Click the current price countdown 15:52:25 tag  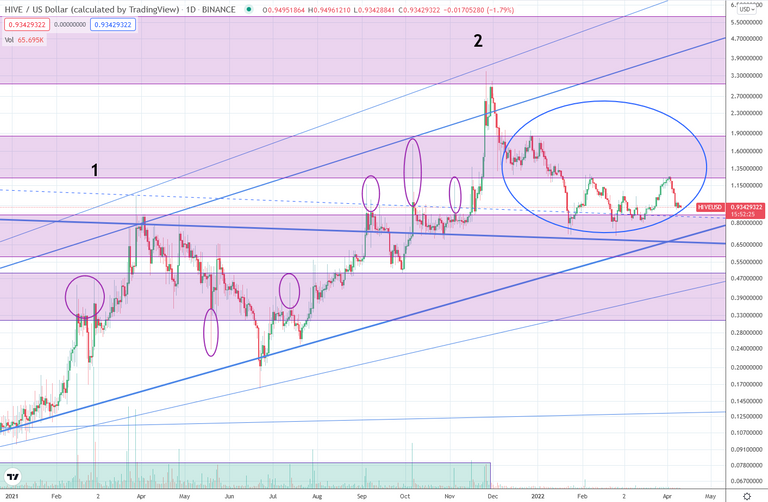745,215
